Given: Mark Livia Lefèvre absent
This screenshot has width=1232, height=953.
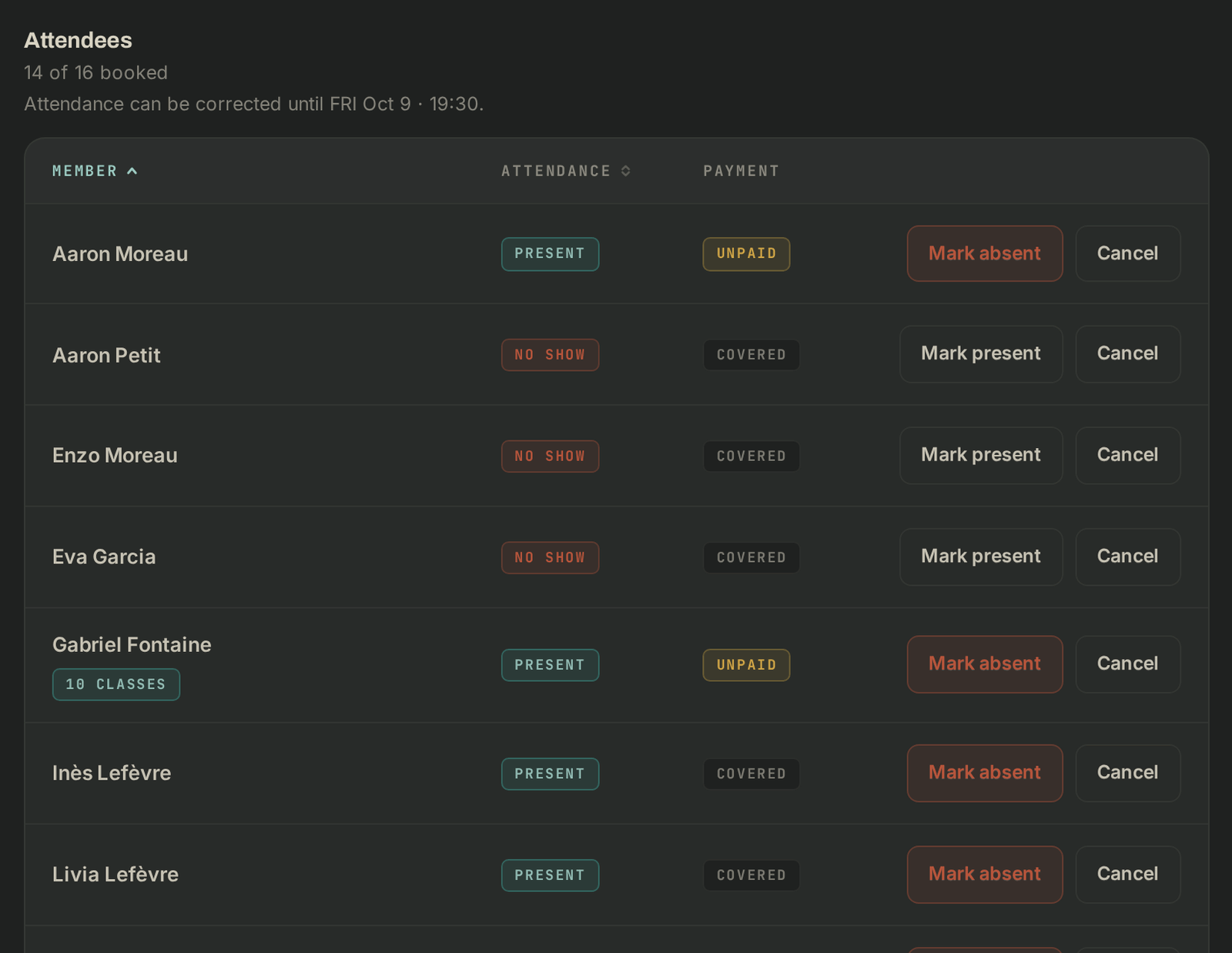Looking at the screenshot, I should (x=985, y=874).
